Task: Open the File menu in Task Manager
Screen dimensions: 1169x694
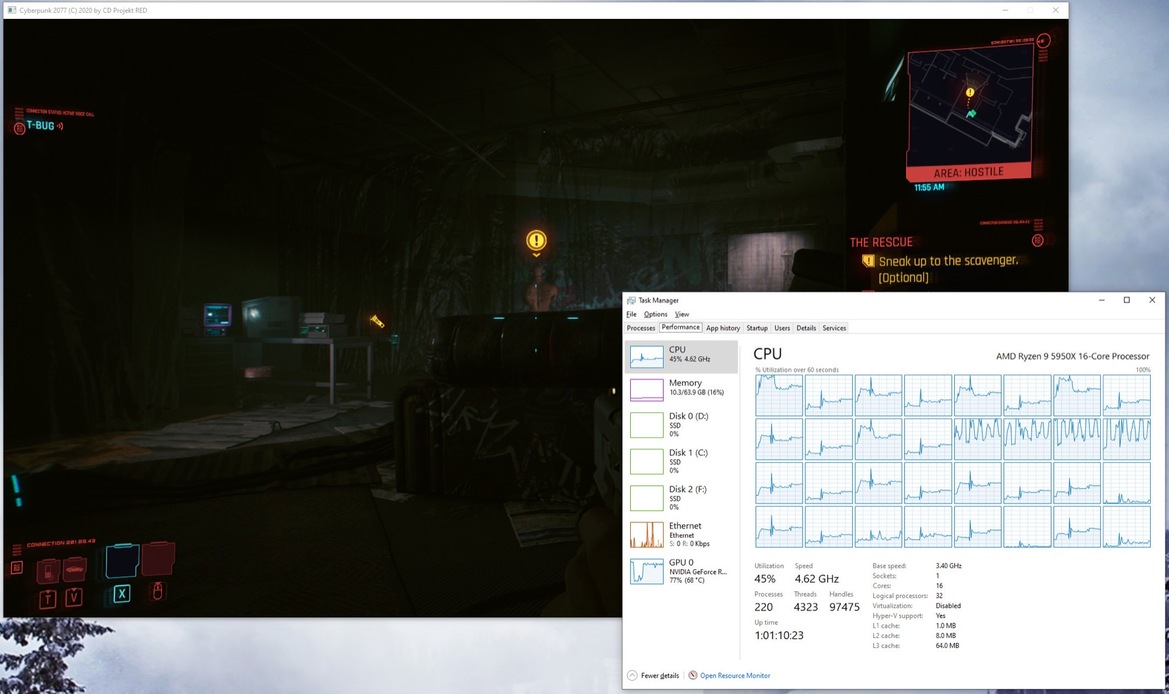Action: pos(631,315)
